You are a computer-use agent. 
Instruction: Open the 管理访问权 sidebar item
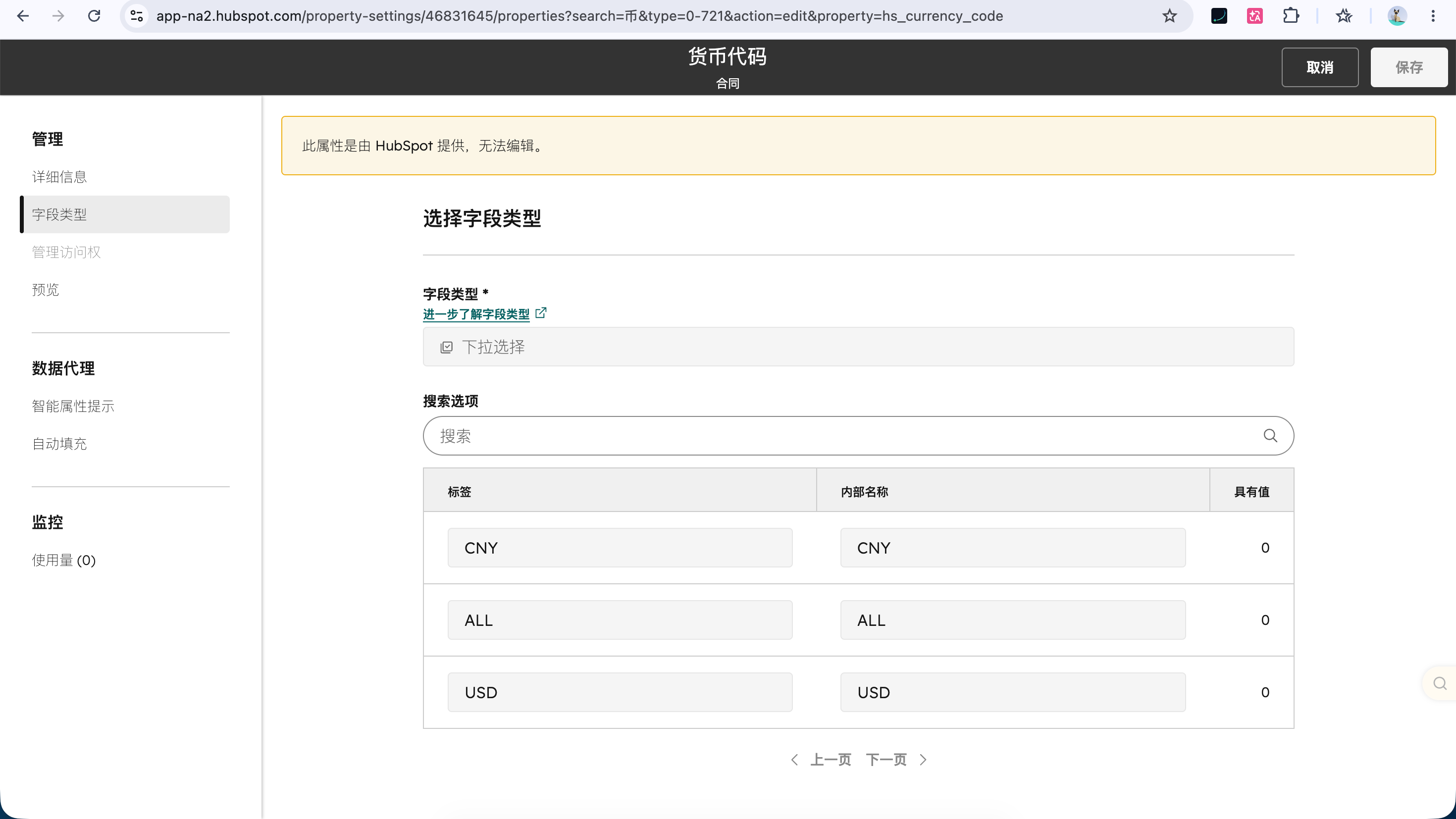click(66, 252)
